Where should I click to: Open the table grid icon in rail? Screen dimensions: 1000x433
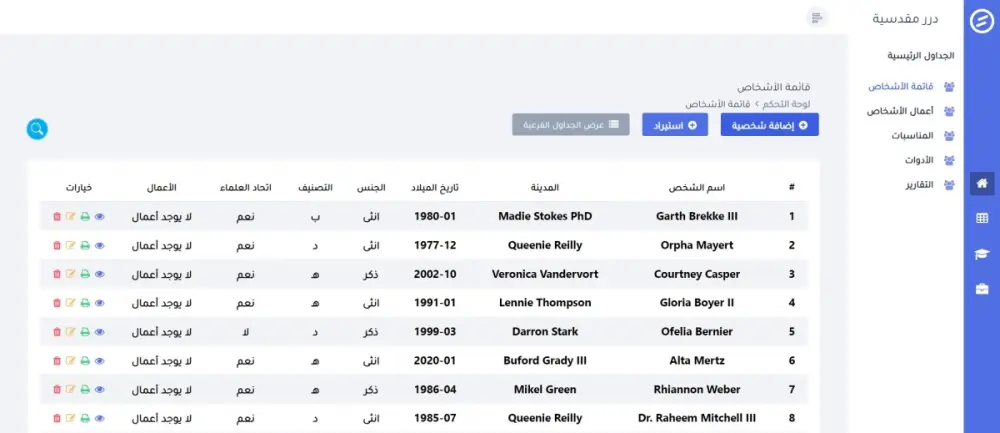[982, 218]
